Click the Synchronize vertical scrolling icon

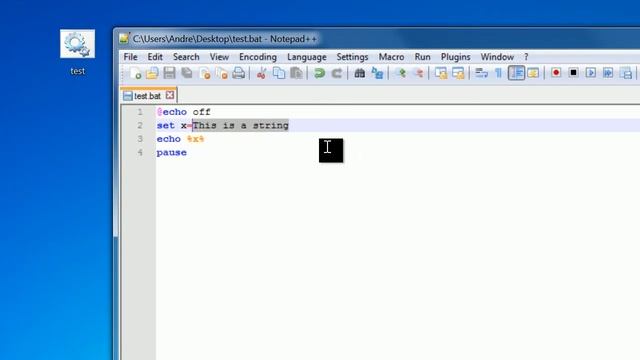pyautogui.click(x=441, y=73)
